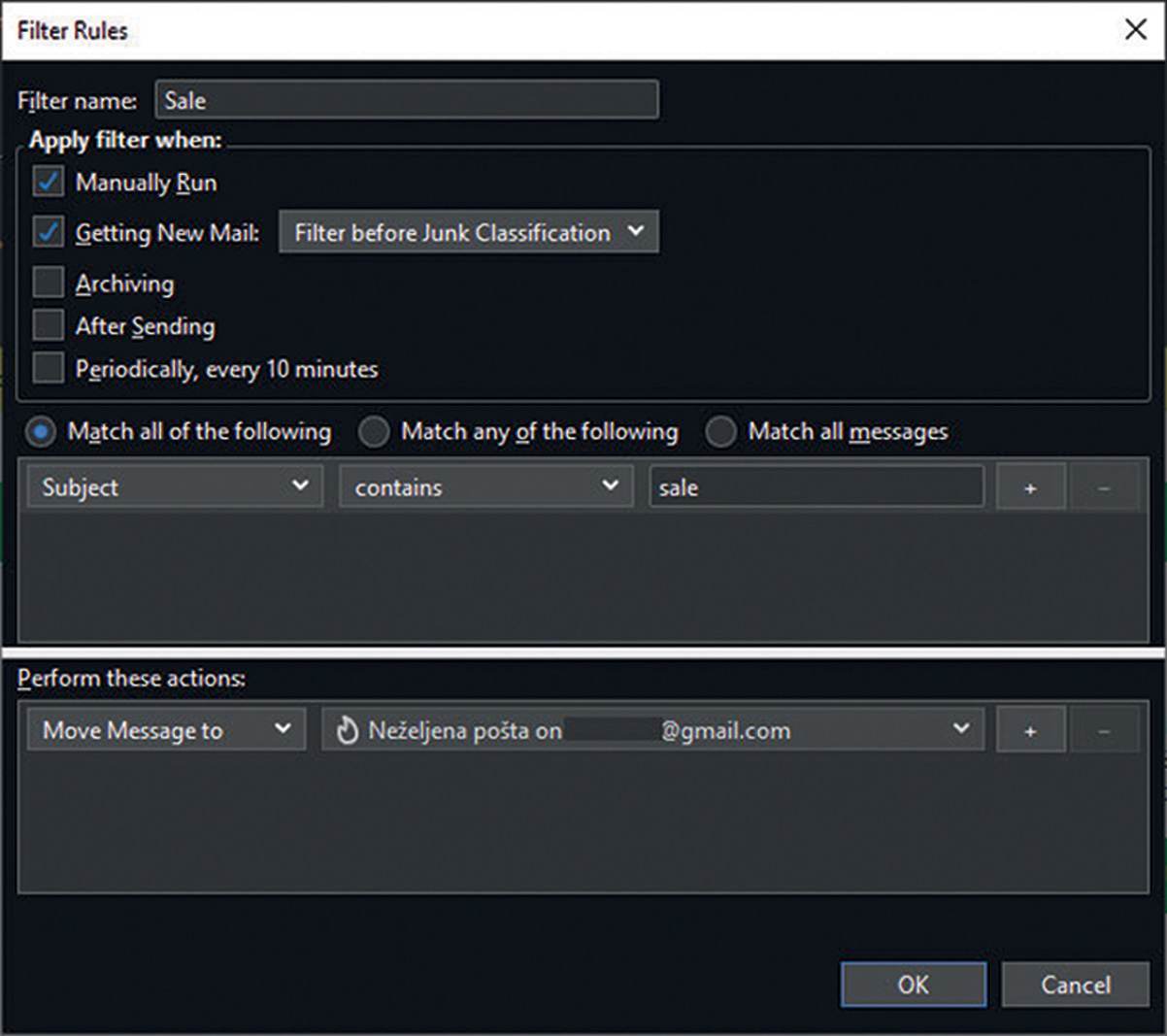
Task: Open the Neželjena pošta folder dropdown
Action: click(x=652, y=730)
